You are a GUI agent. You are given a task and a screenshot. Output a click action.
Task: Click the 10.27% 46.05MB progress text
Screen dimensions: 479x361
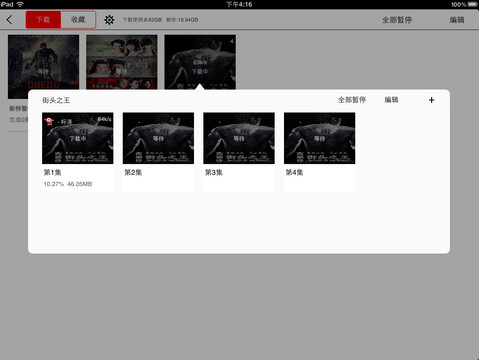(68, 184)
